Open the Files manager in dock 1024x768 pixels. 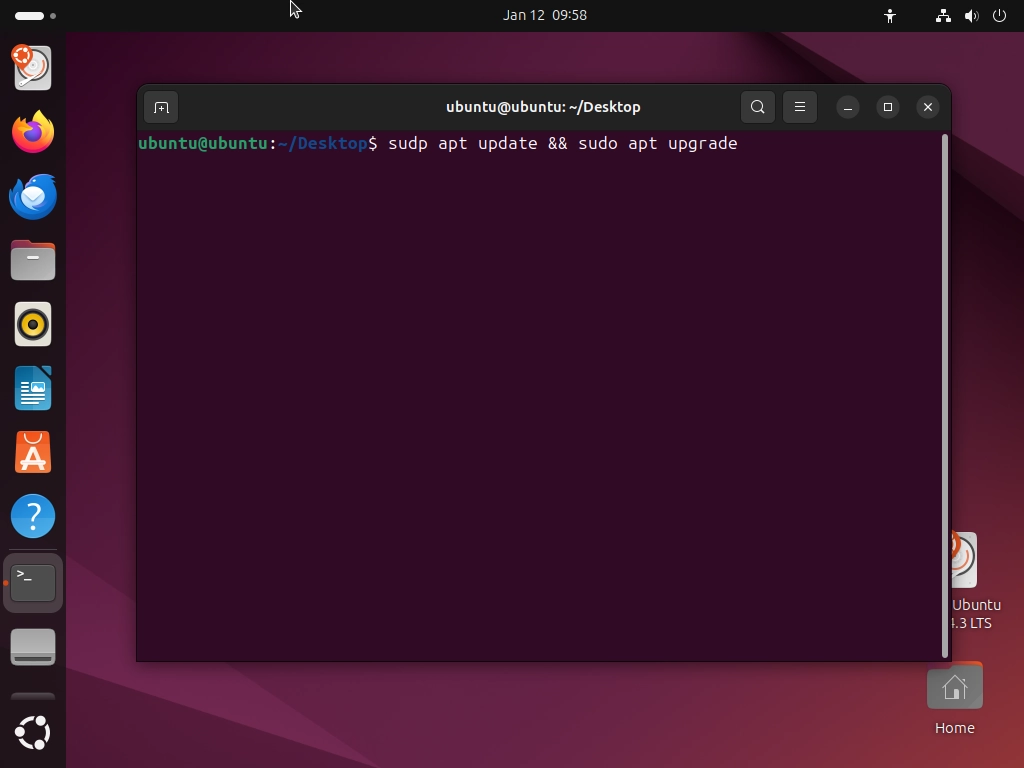coord(33,260)
